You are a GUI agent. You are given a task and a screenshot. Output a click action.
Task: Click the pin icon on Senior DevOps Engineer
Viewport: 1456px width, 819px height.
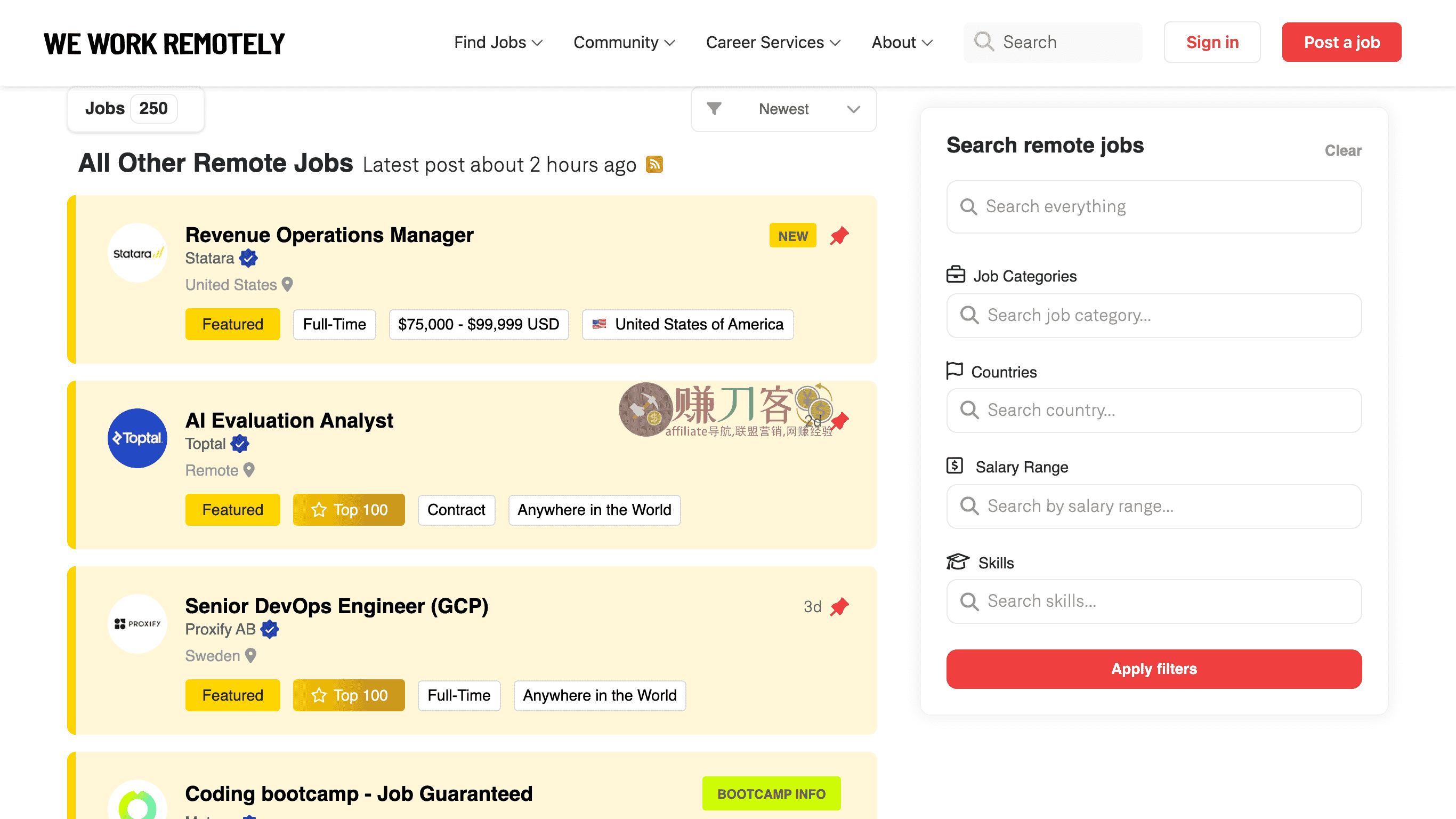click(x=839, y=606)
